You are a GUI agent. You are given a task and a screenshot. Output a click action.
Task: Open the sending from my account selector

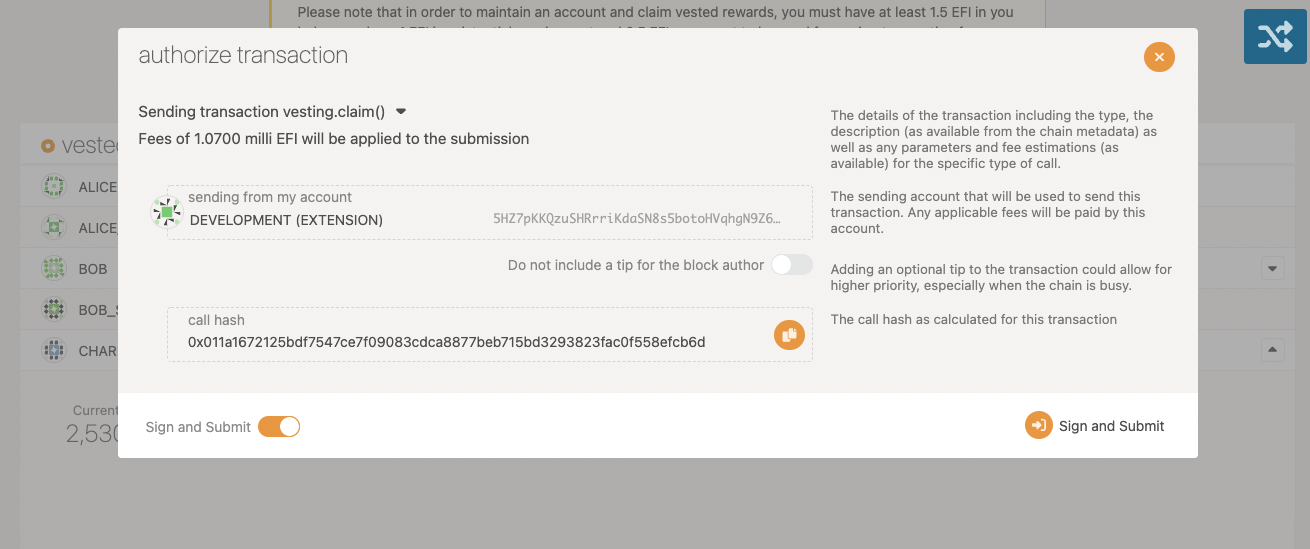click(x=490, y=212)
